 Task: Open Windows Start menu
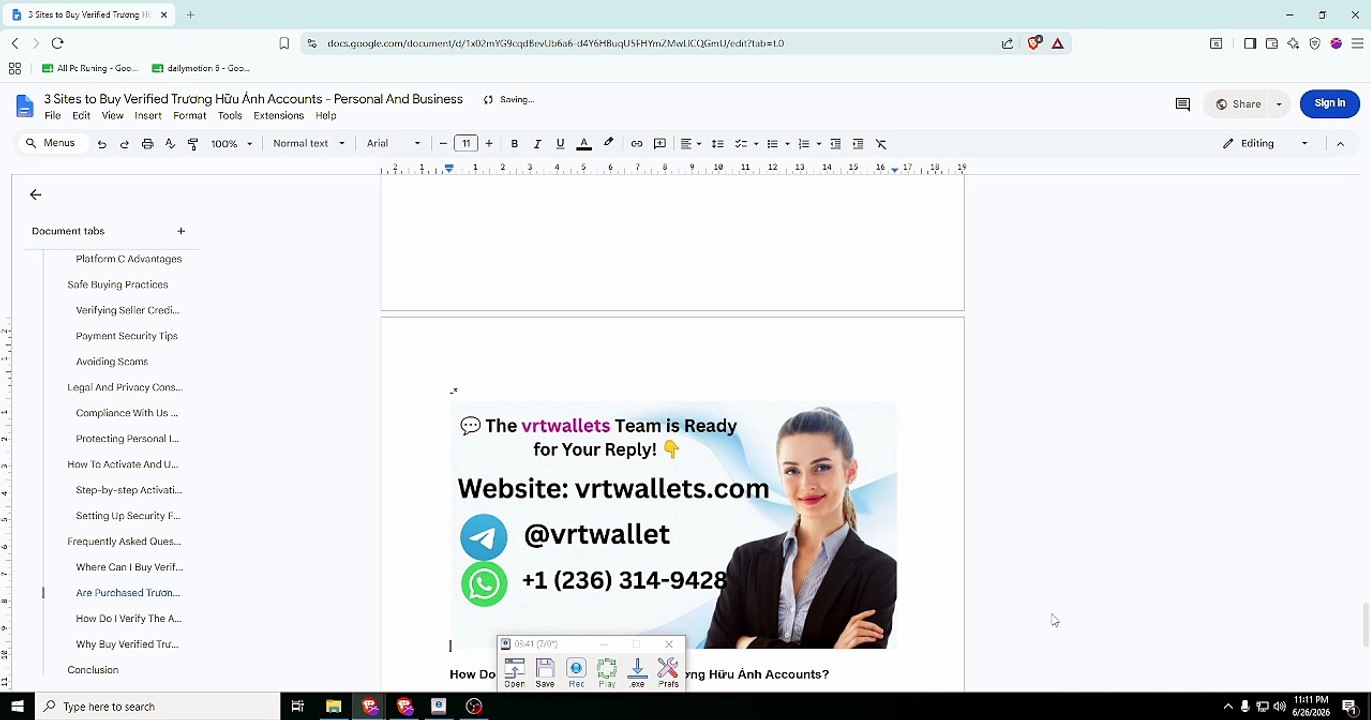pos(17,706)
